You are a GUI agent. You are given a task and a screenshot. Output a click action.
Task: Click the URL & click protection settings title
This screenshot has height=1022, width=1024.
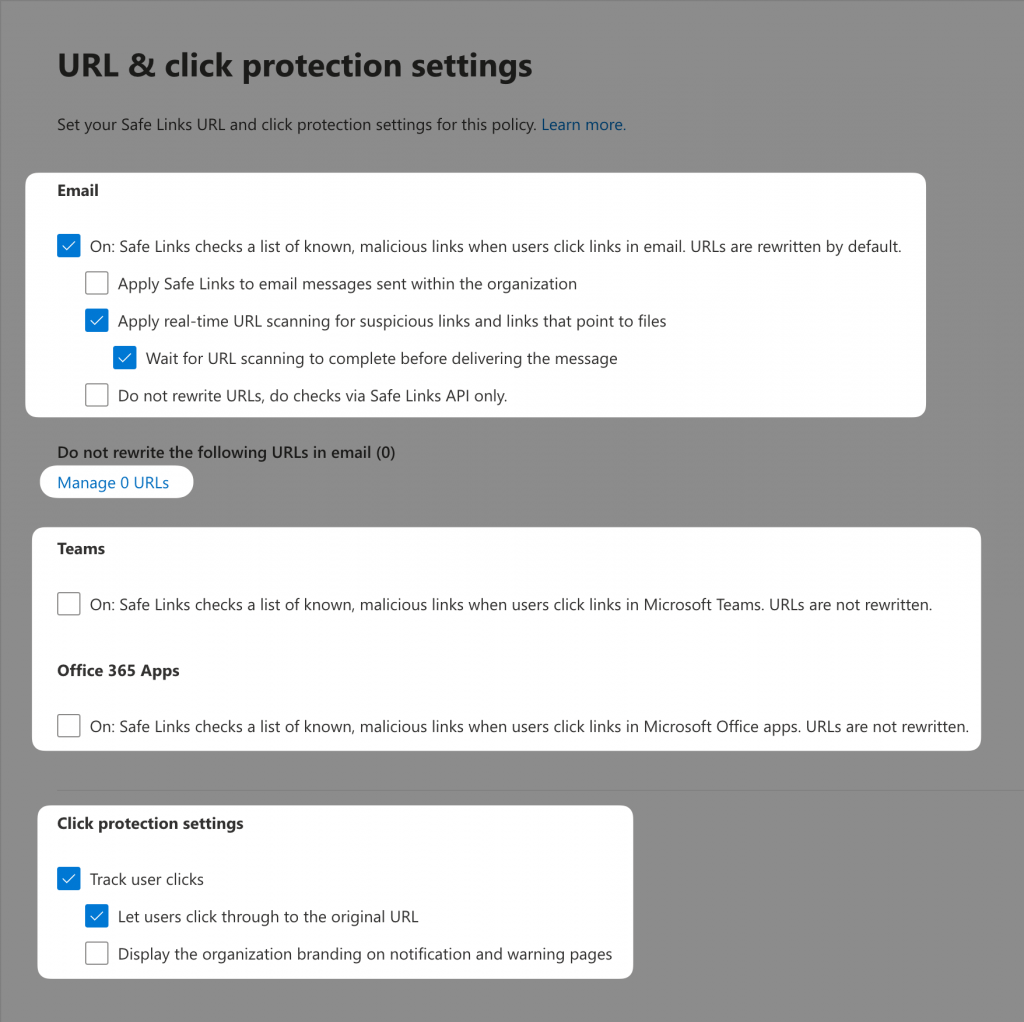[293, 65]
